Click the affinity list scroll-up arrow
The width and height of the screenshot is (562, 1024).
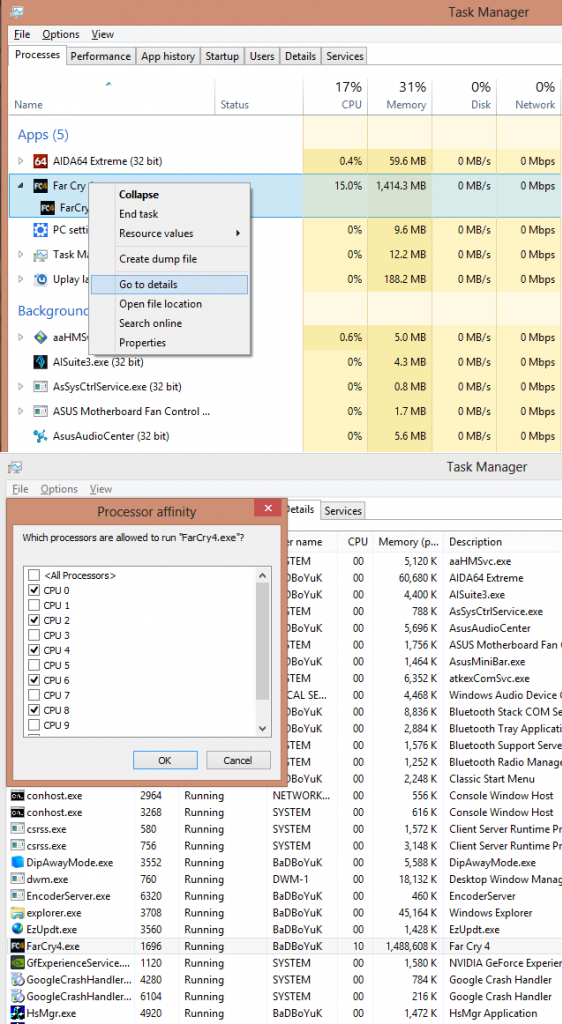263,575
